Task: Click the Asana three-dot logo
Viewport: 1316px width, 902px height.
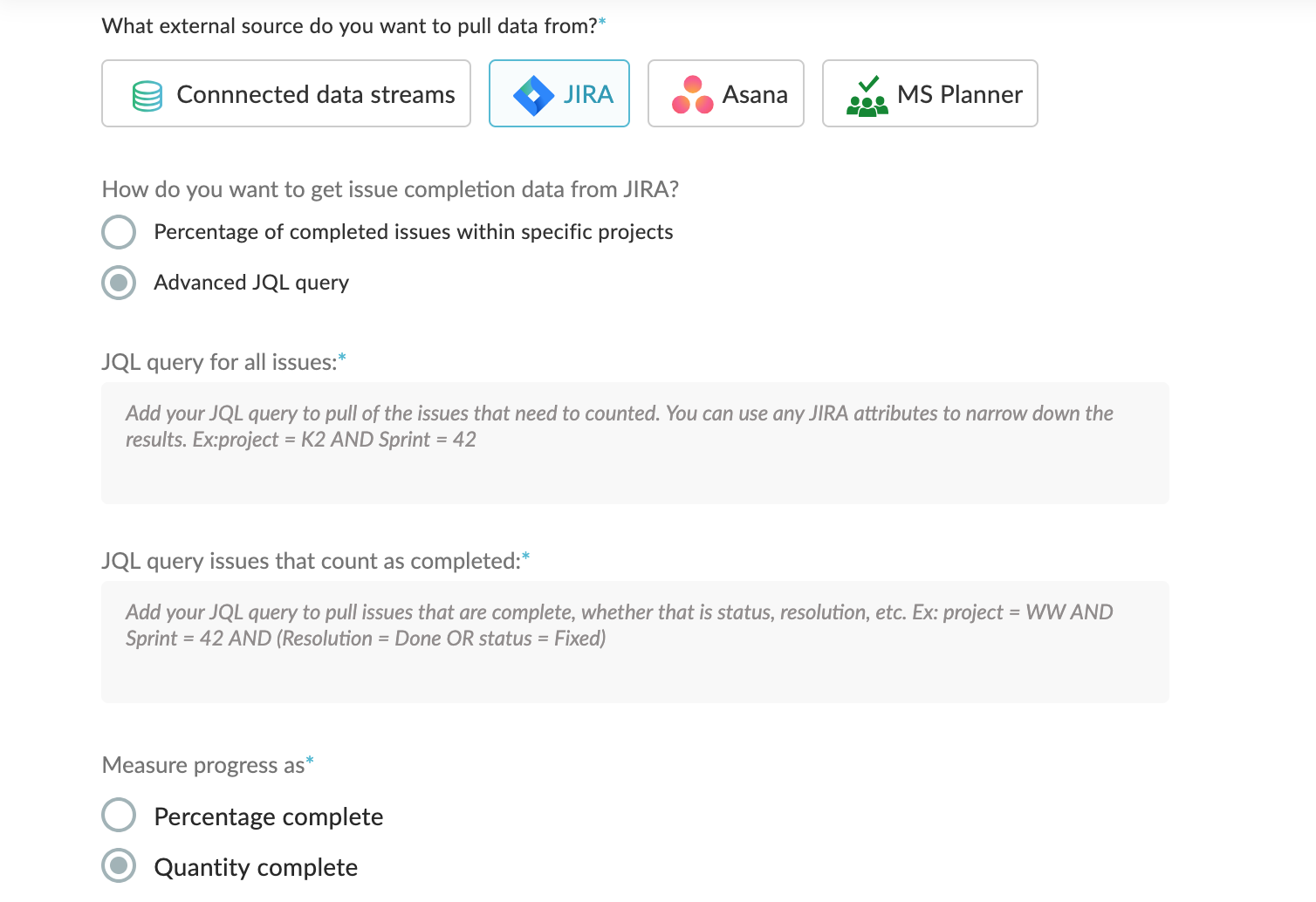Action: [x=692, y=95]
